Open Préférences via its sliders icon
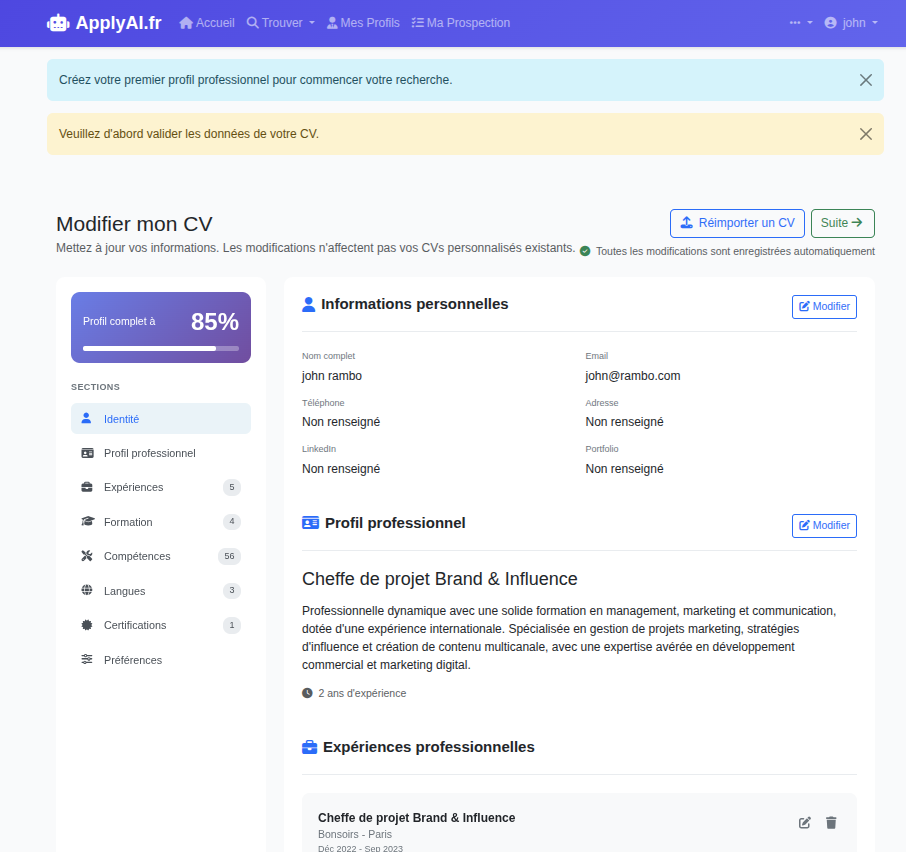906x852 pixels. 86,659
